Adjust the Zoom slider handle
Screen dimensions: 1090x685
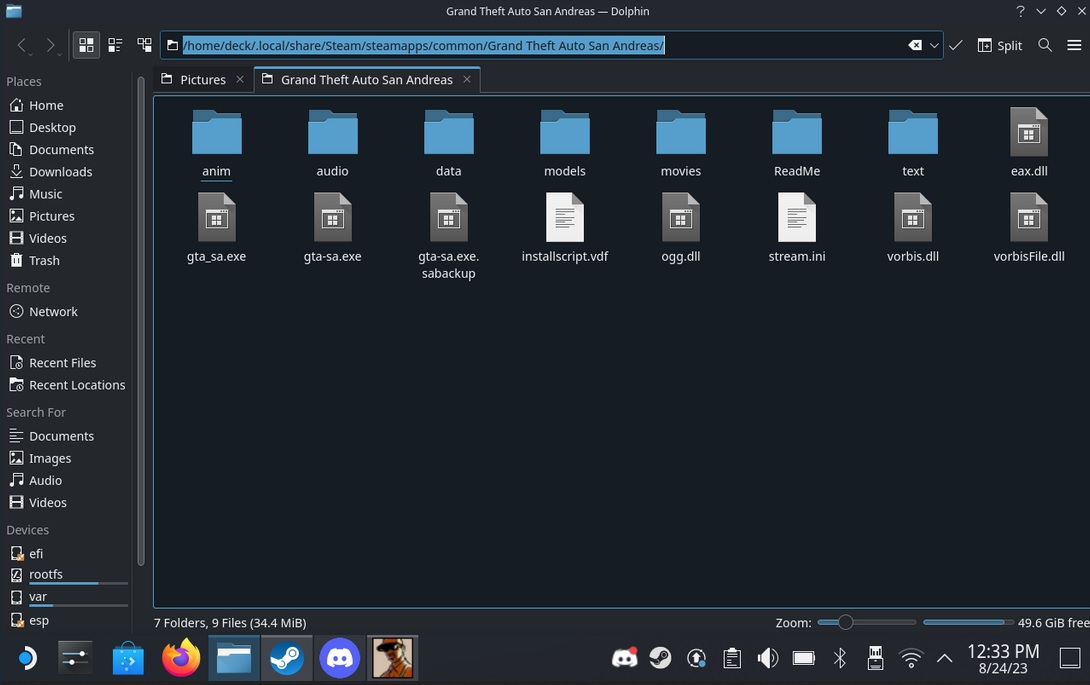[x=845, y=622]
